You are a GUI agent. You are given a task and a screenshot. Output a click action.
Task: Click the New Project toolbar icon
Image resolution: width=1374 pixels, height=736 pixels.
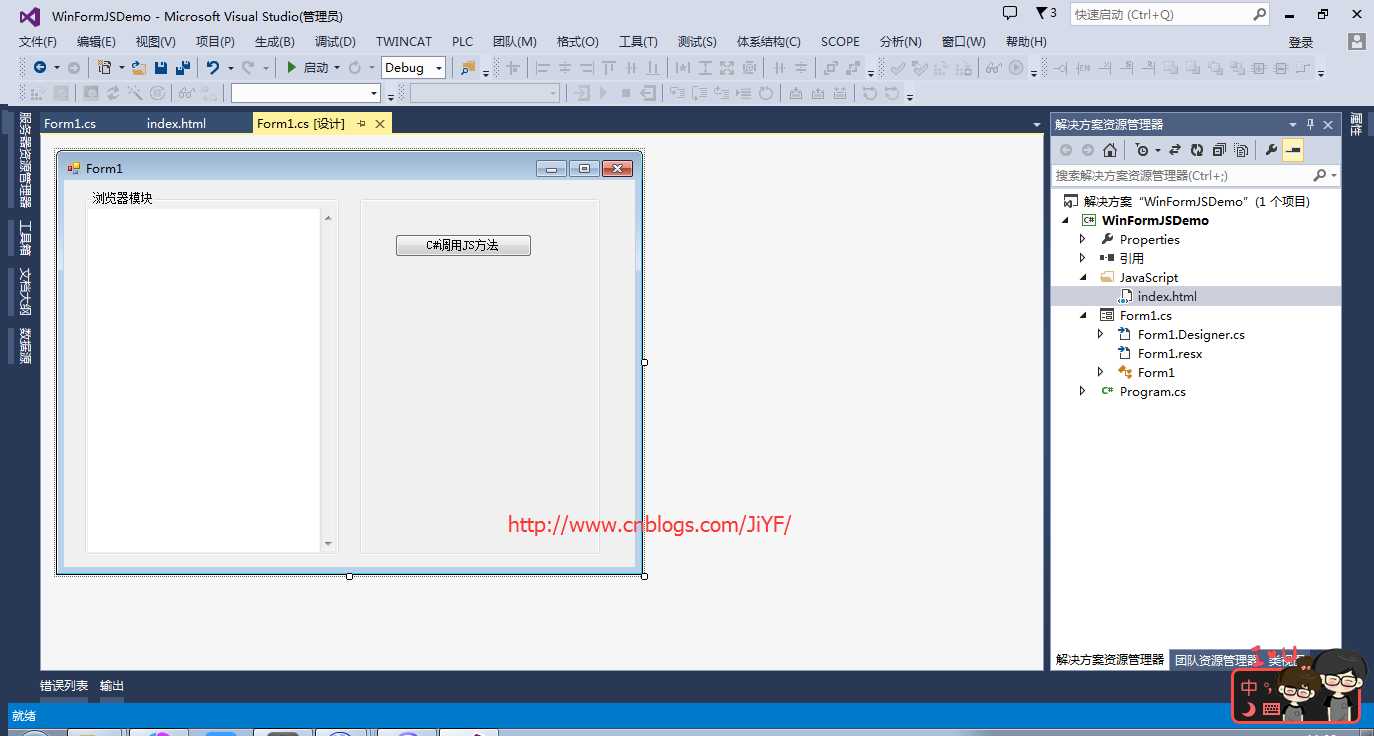tap(105, 68)
